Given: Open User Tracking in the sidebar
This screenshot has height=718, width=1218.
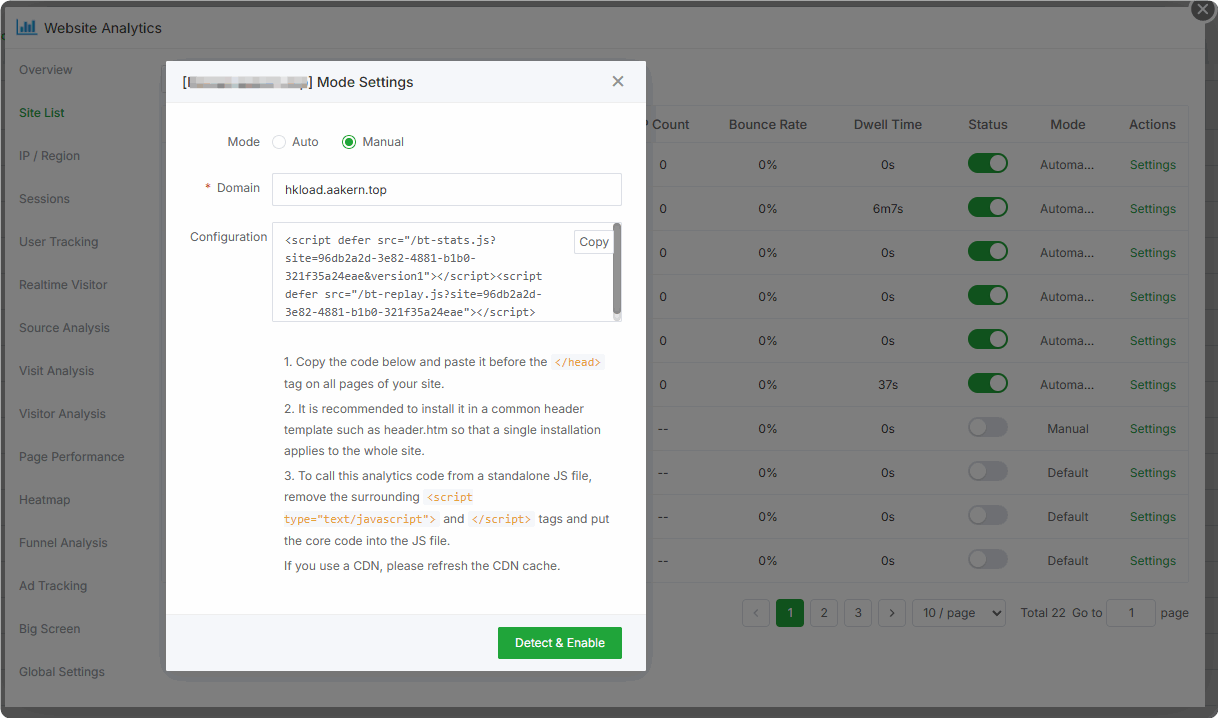Looking at the screenshot, I should point(59,242).
